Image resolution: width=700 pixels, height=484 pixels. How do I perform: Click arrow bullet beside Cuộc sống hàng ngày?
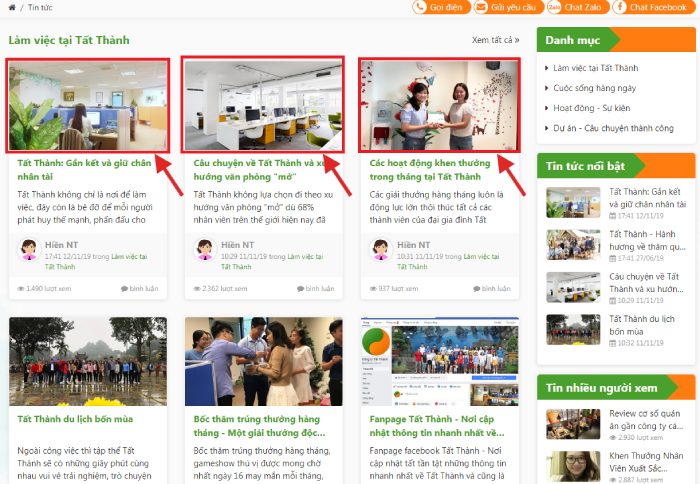click(546, 88)
